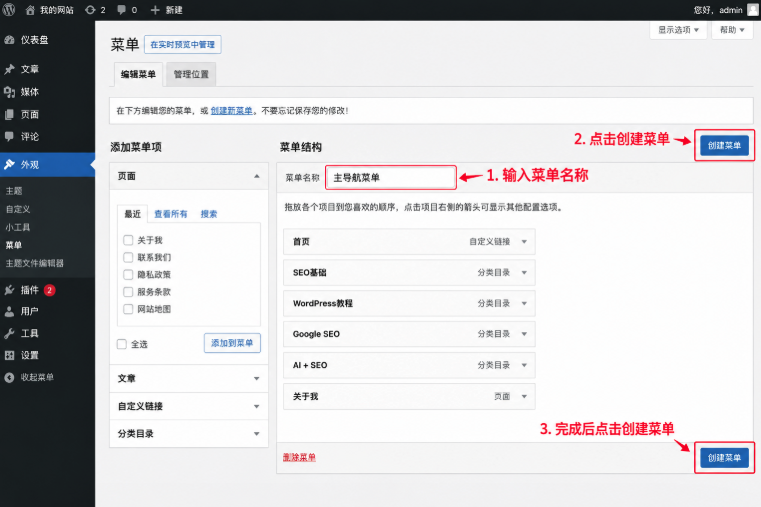Open the admin avatar in the top bar

[x=753, y=10]
